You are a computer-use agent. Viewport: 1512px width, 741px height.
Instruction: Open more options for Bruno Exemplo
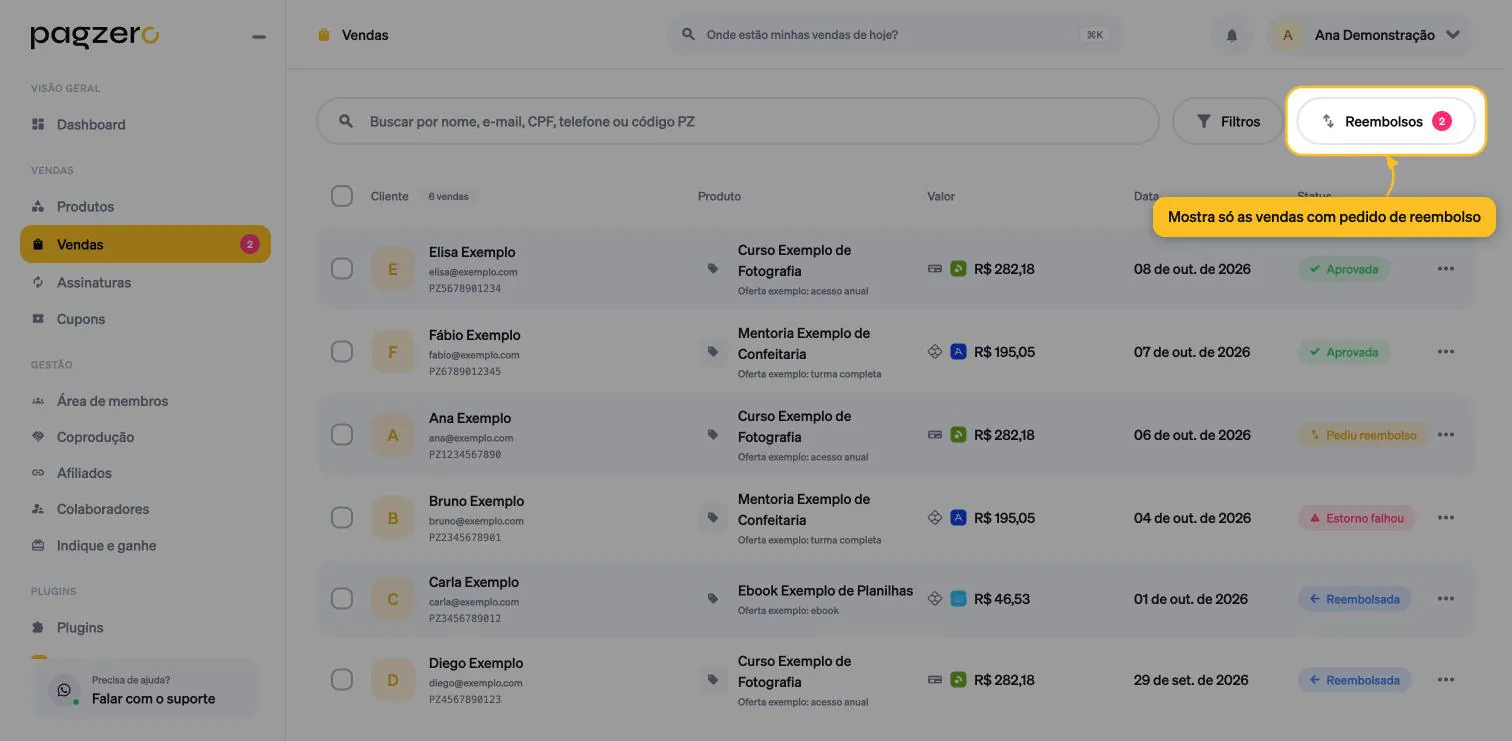(1445, 518)
